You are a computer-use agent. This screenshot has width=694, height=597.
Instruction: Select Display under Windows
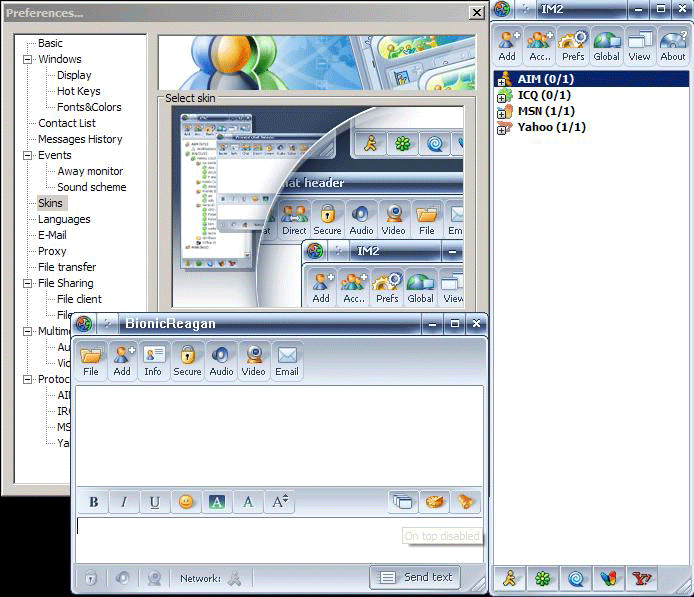point(74,75)
